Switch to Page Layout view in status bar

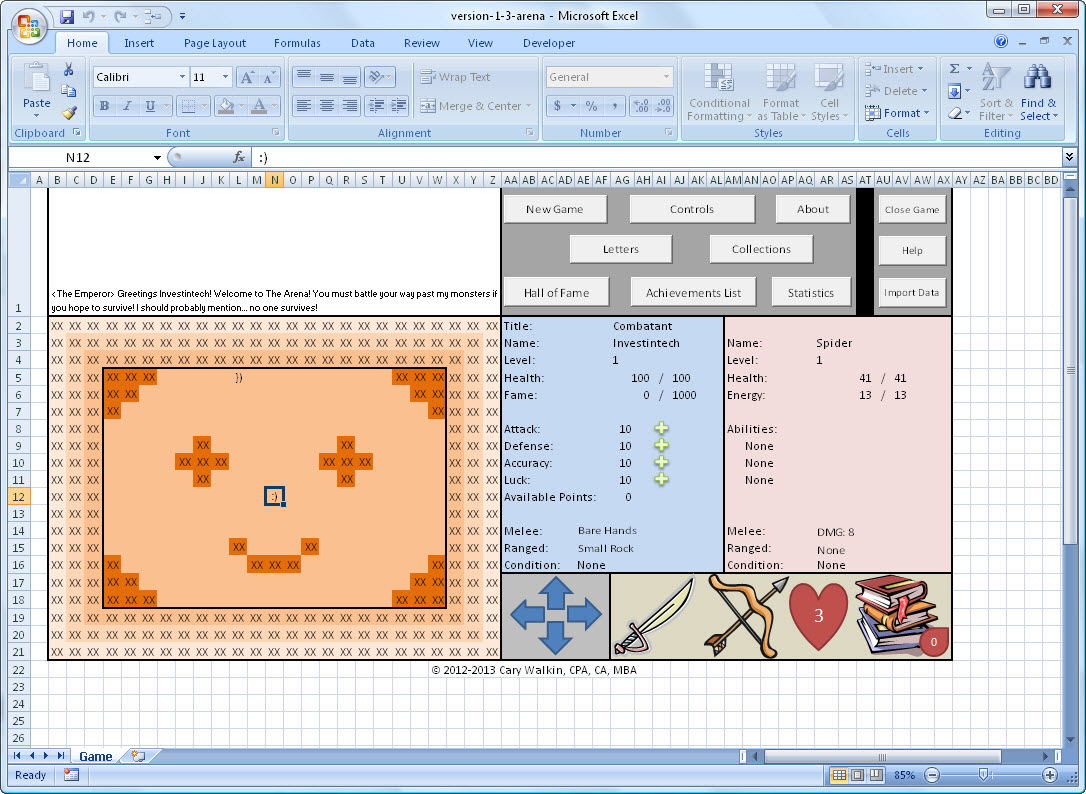857,775
